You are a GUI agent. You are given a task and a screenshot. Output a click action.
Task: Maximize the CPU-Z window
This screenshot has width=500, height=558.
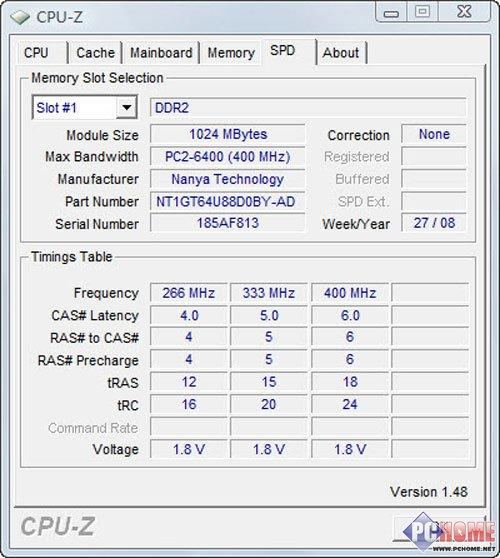[x=423, y=12]
